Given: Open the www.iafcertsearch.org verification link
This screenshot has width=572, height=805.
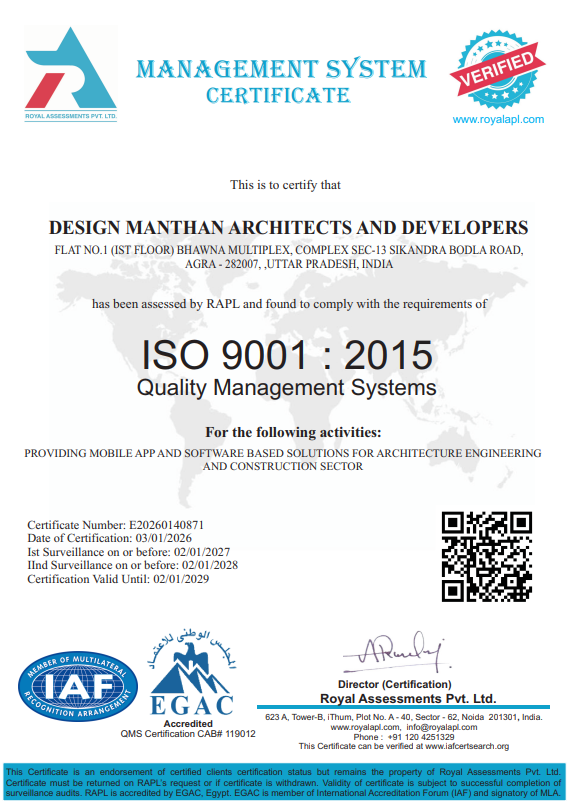Looking at the screenshot, I should [467, 746].
